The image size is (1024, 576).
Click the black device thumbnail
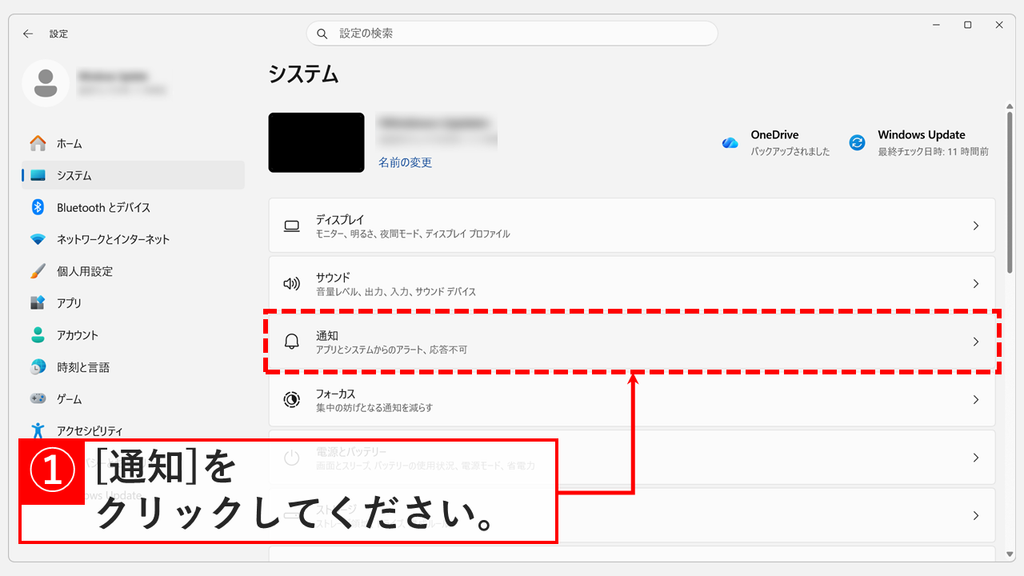point(316,142)
